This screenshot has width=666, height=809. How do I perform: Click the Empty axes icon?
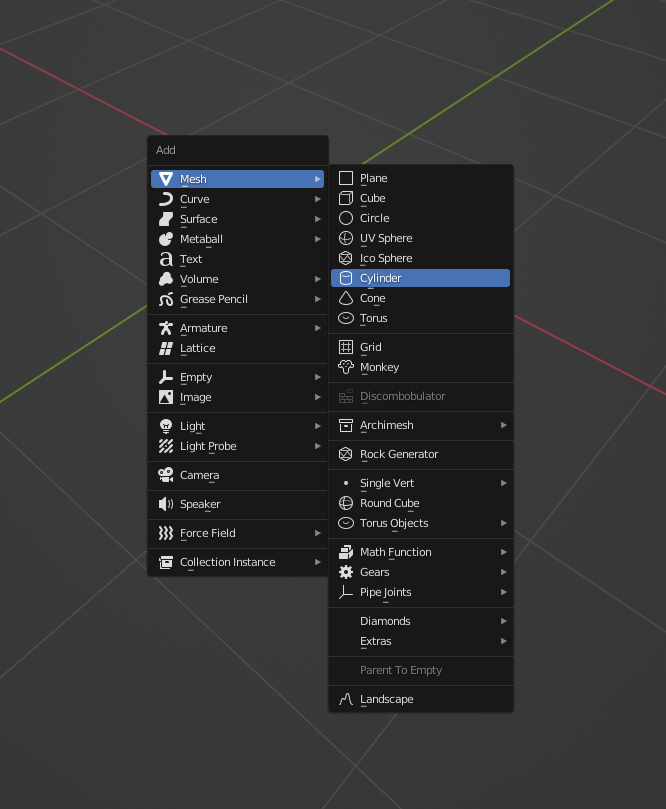click(166, 377)
